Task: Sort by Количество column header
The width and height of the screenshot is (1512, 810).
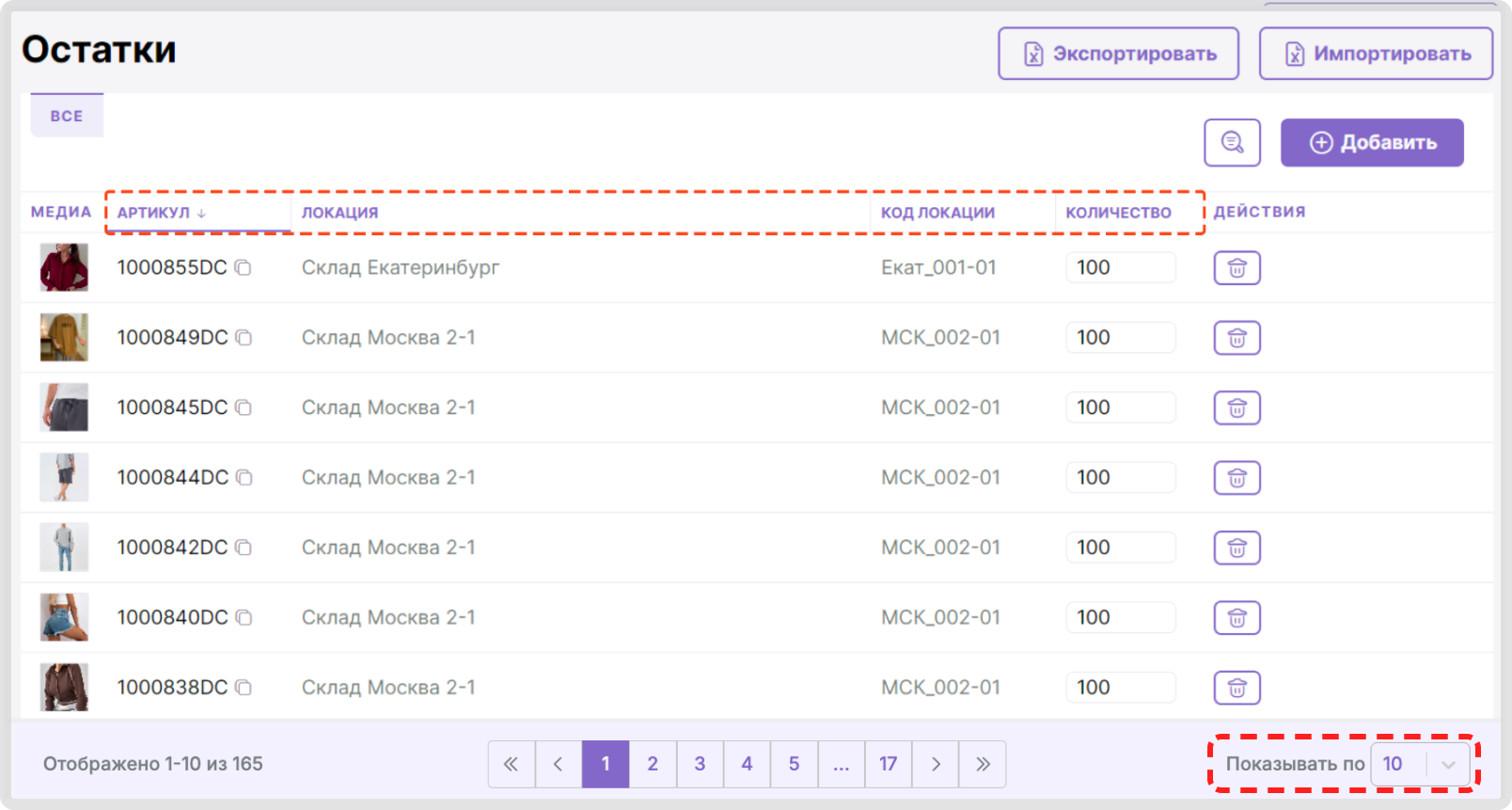Action: (1118, 213)
